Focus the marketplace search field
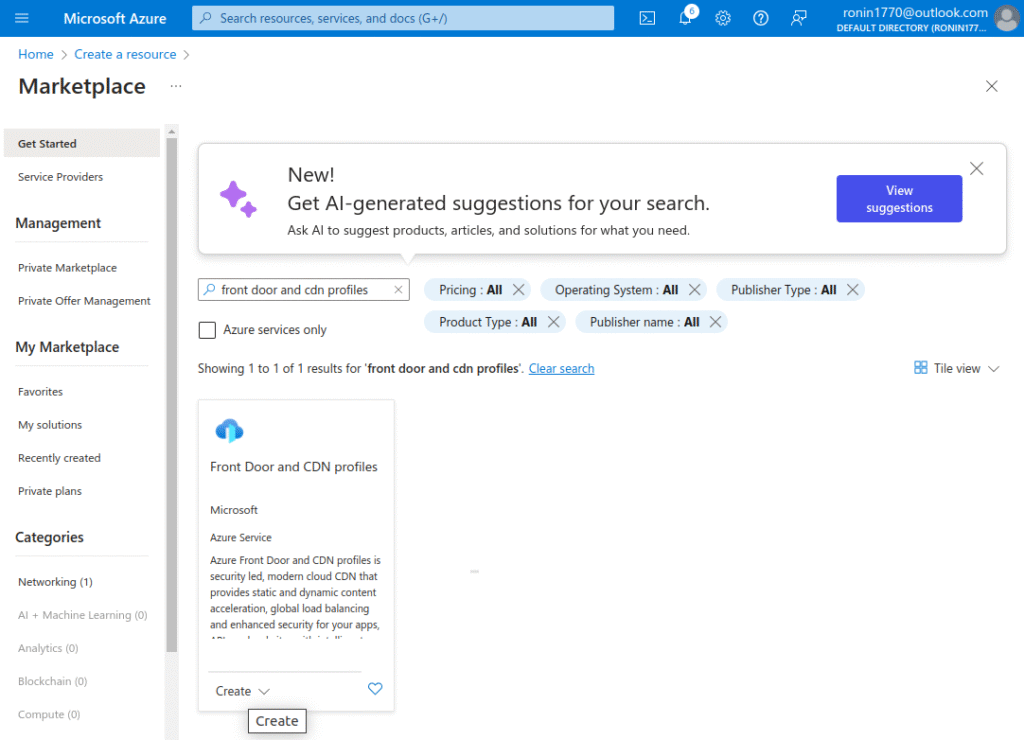This screenshot has width=1024, height=740. coord(304,290)
